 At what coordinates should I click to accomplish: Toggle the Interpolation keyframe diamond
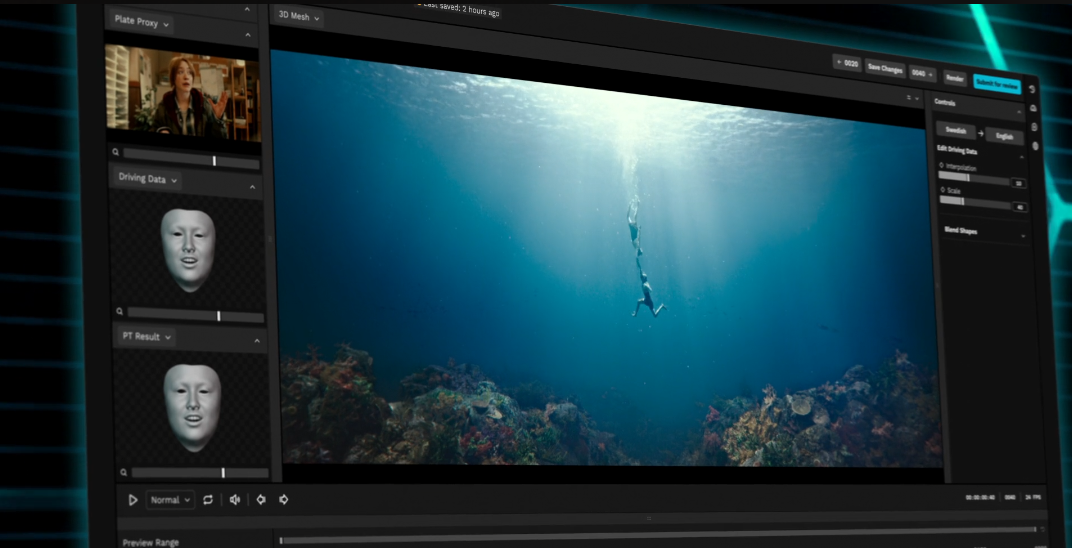click(941, 165)
